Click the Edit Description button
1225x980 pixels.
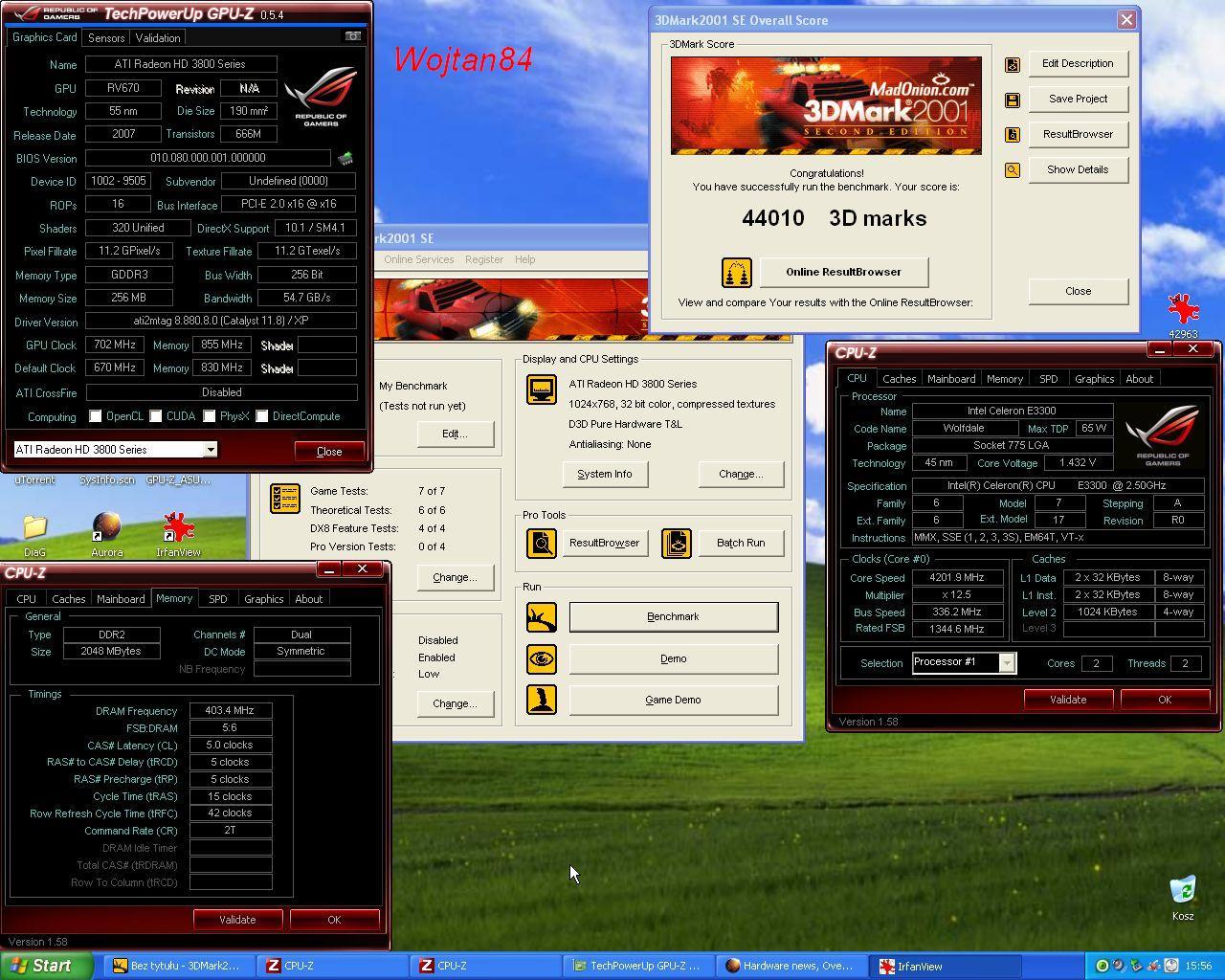(x=1078, y=64)
